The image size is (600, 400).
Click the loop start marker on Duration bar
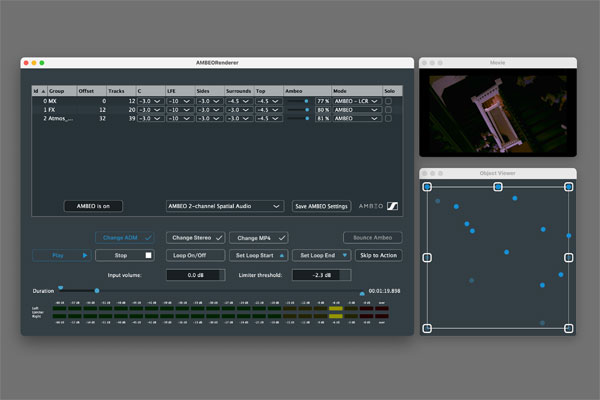60,287
